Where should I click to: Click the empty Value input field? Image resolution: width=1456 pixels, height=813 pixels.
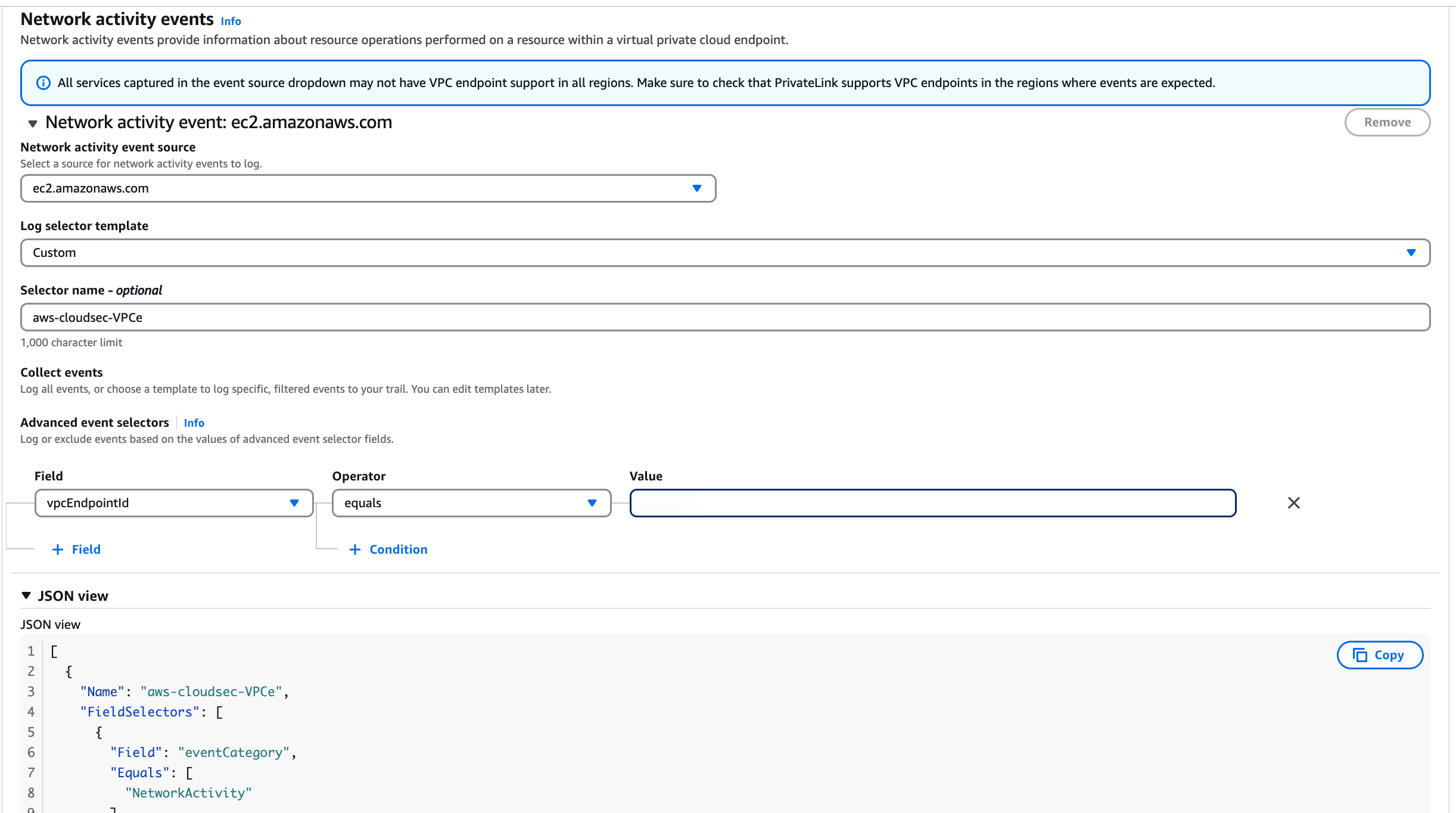click(932, 503)
